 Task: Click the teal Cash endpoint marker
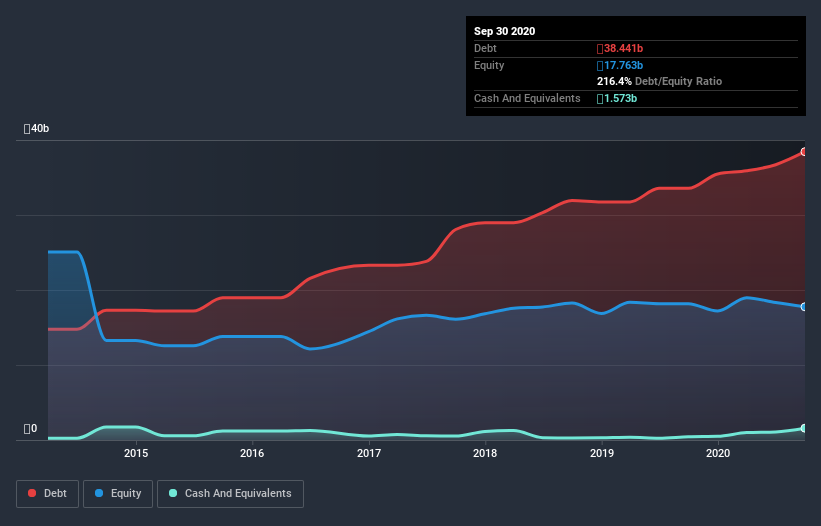click(x=804, y=428)
